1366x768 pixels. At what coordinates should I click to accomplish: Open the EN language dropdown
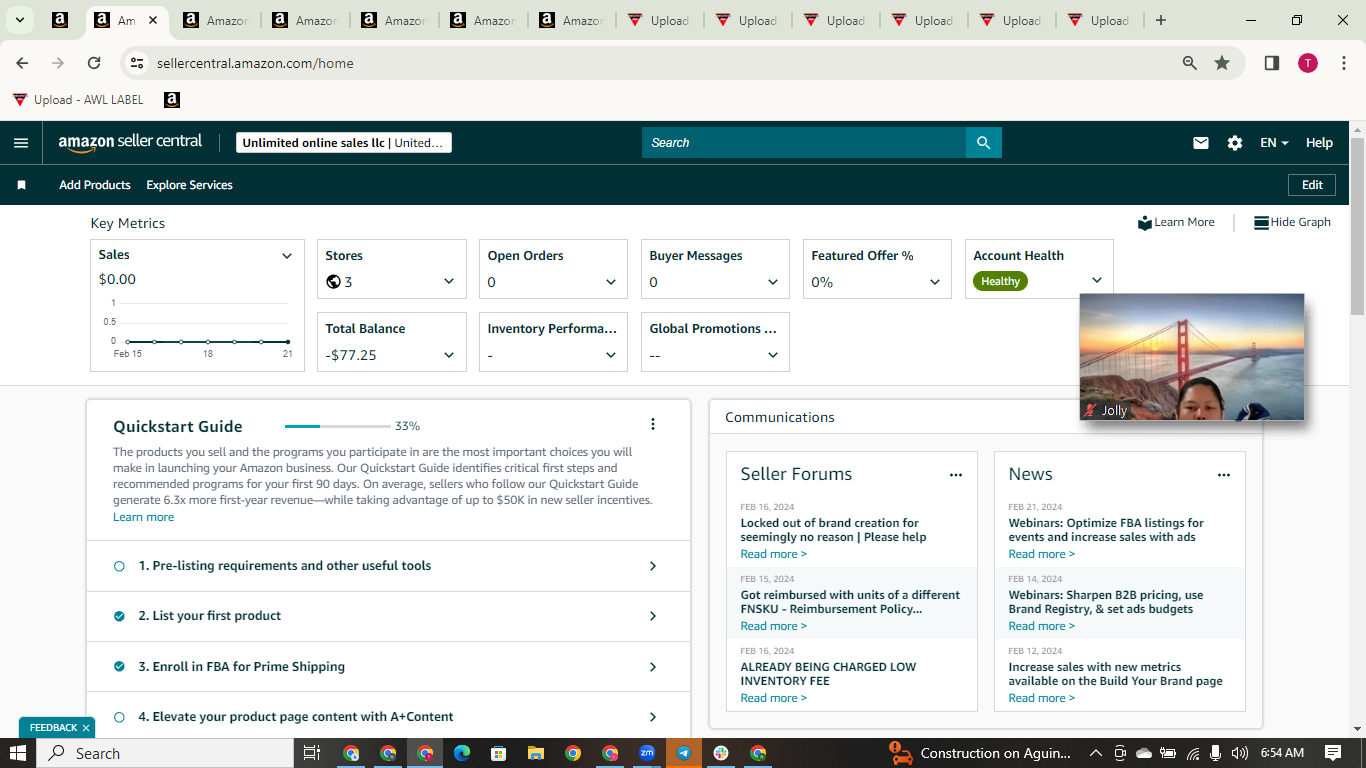click(x=1274, y=143)
